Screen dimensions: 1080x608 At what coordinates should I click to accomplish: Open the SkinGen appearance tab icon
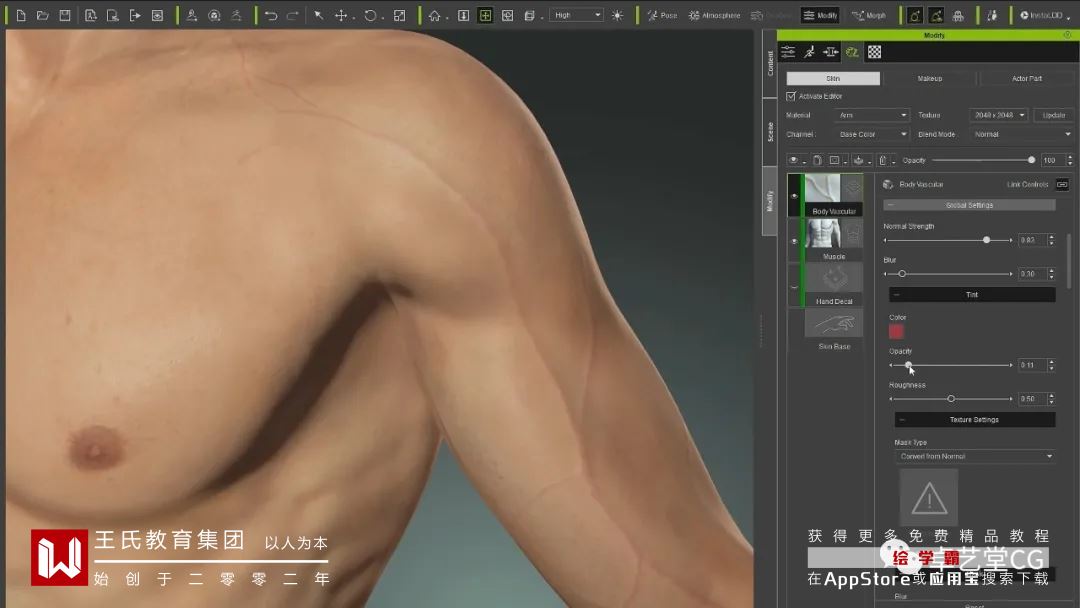[852, 52]
